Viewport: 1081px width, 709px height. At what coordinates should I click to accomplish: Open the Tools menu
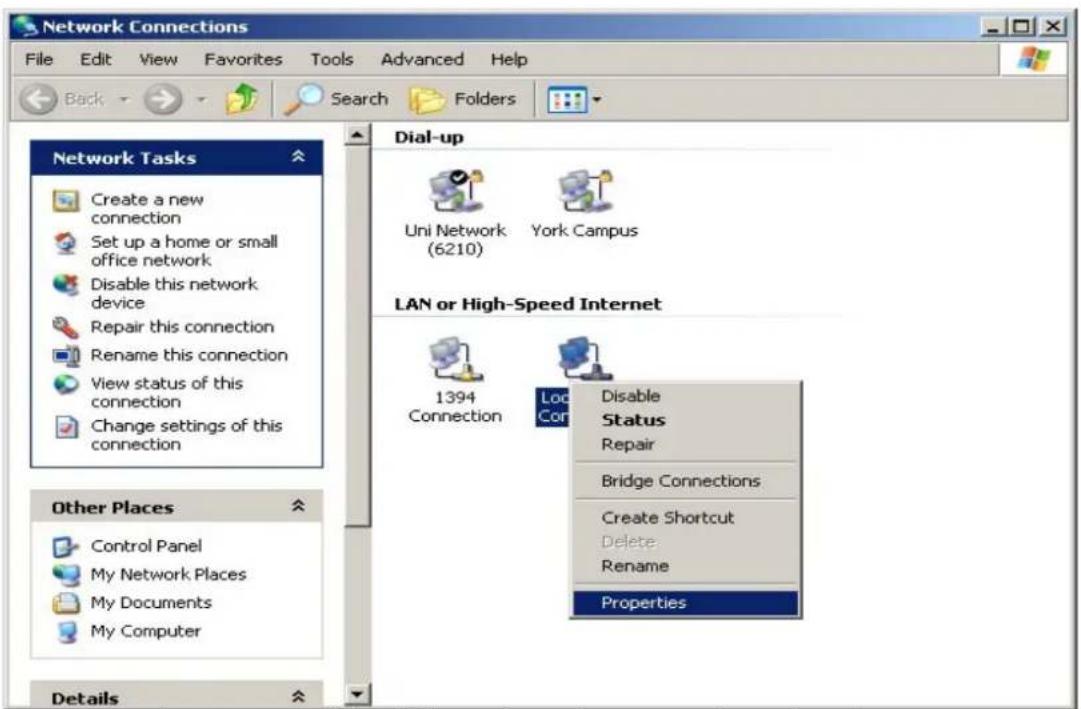point(331,59)
